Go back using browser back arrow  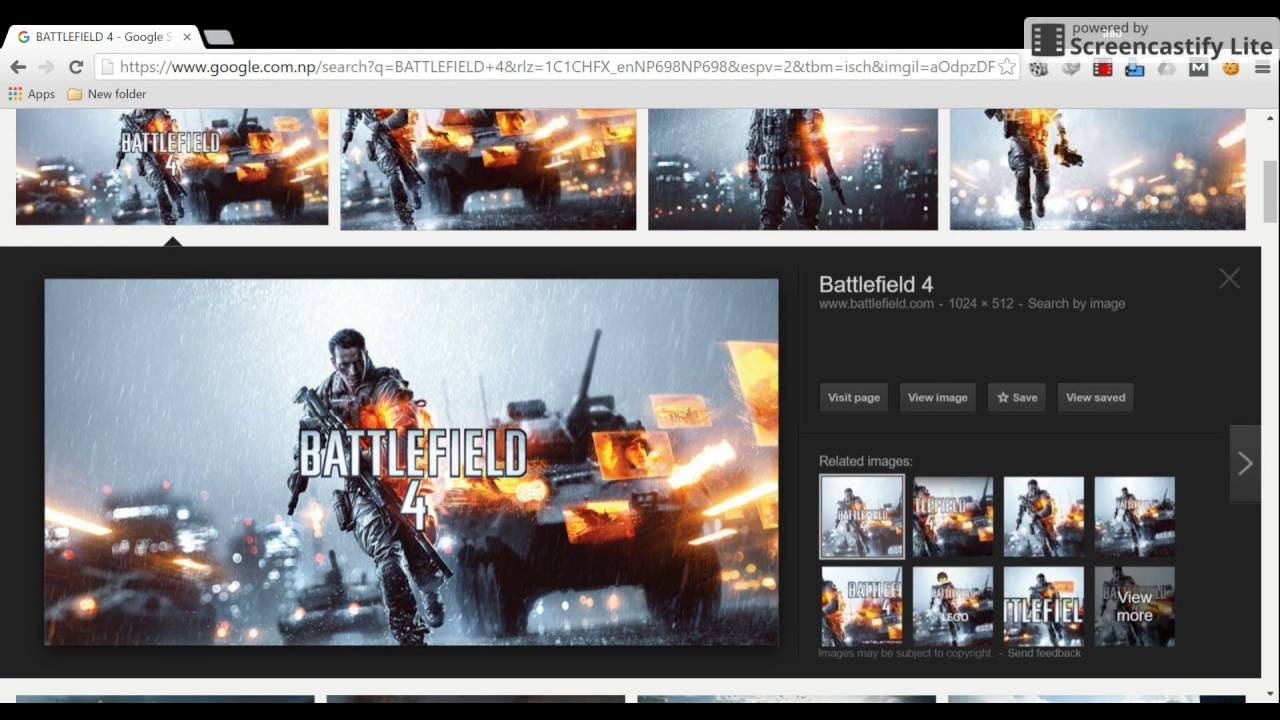point(18,67)
